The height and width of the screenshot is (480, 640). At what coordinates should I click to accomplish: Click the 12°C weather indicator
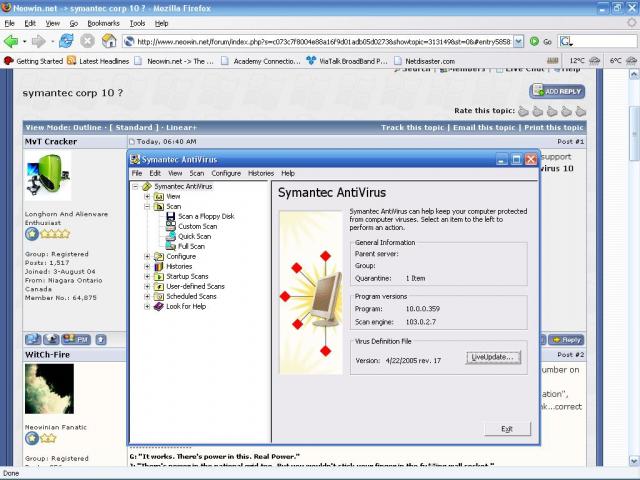[x=584, y=61]
